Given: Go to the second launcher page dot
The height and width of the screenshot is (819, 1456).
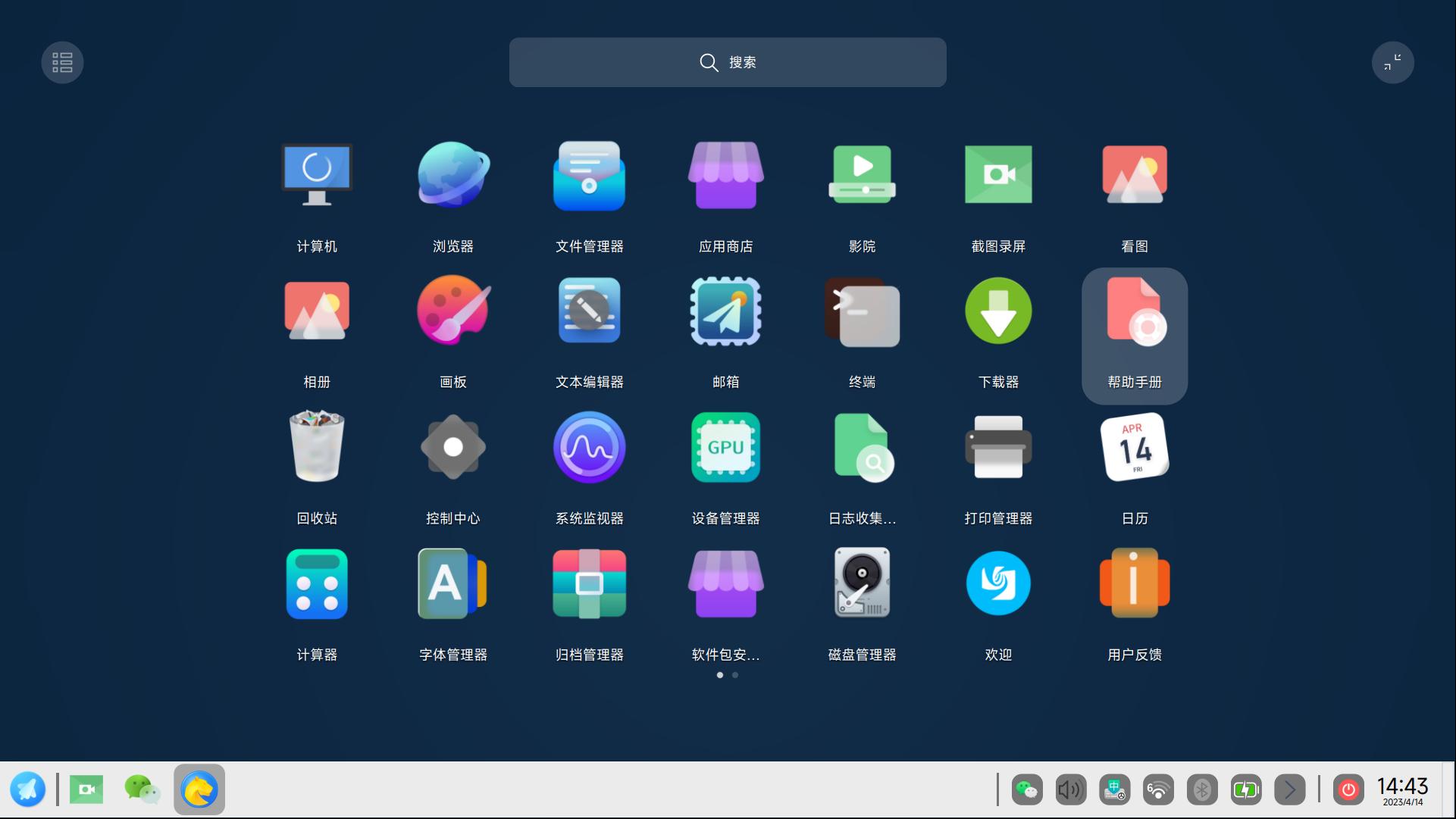Looking at the screenshot, I should (x=734, y=675).
